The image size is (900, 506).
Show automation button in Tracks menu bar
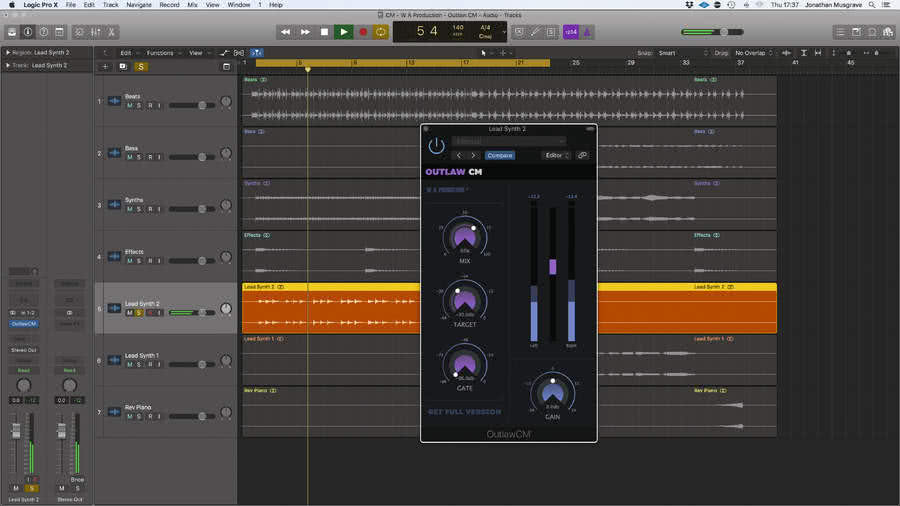tap(224, 53)
